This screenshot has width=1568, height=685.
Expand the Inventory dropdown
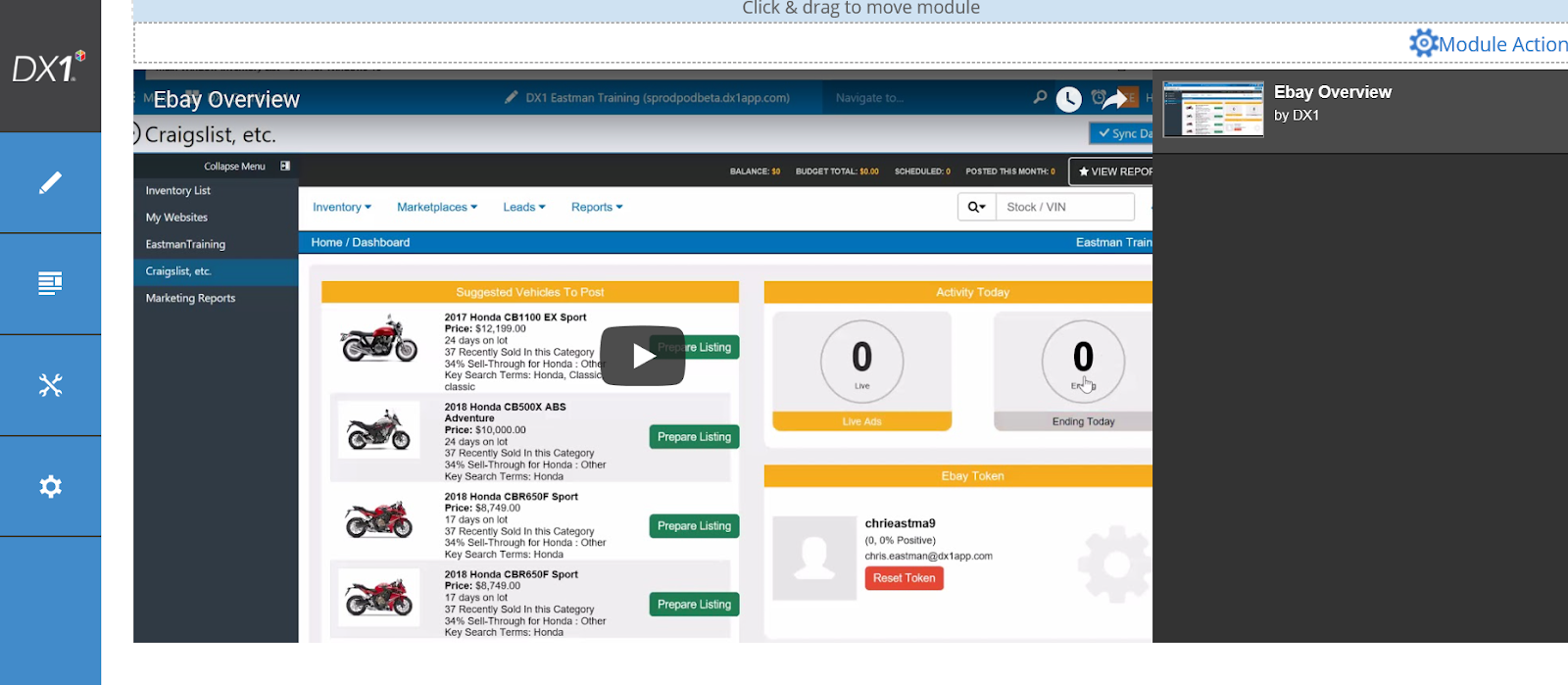click(x=342, y=207)
